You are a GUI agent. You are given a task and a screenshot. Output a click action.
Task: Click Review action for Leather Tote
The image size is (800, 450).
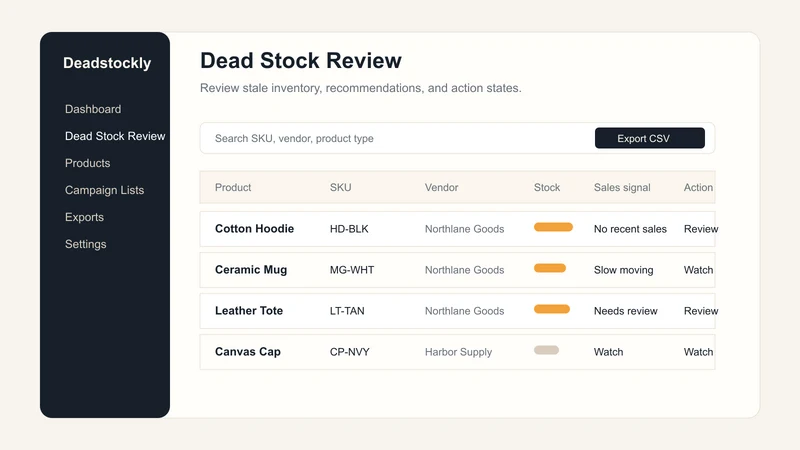701,311
